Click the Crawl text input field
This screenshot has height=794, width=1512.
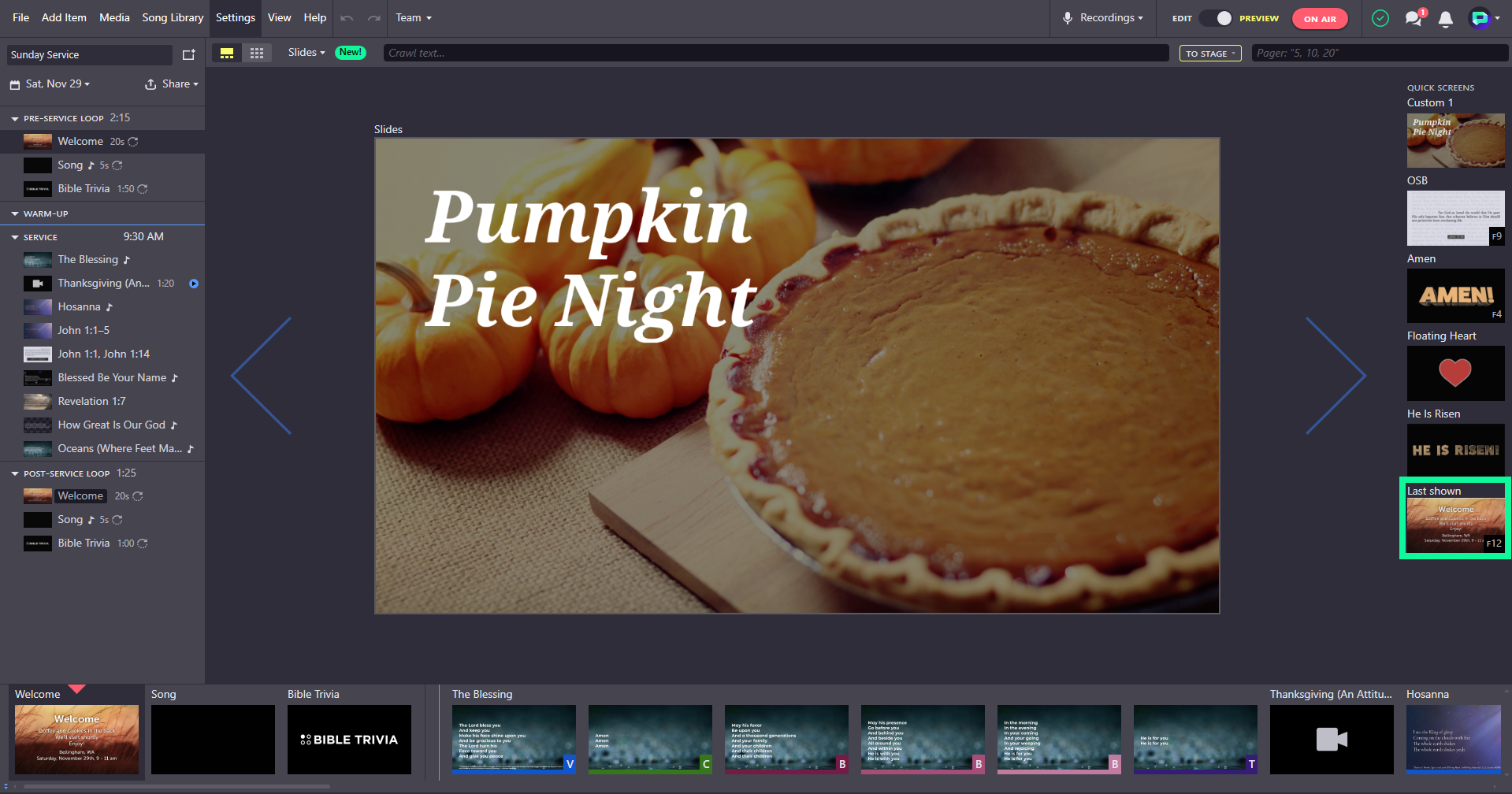(x=776, y=53)
